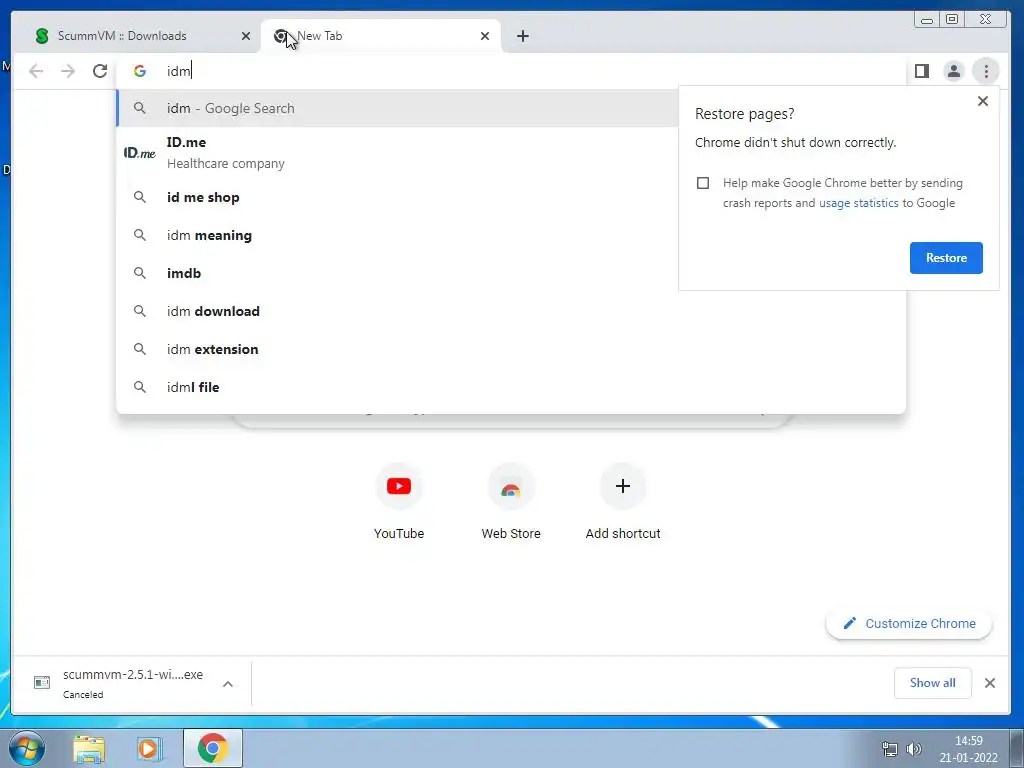Open the profile avatar icon
Screen dimensions: 1024x768
pos(953,71)
